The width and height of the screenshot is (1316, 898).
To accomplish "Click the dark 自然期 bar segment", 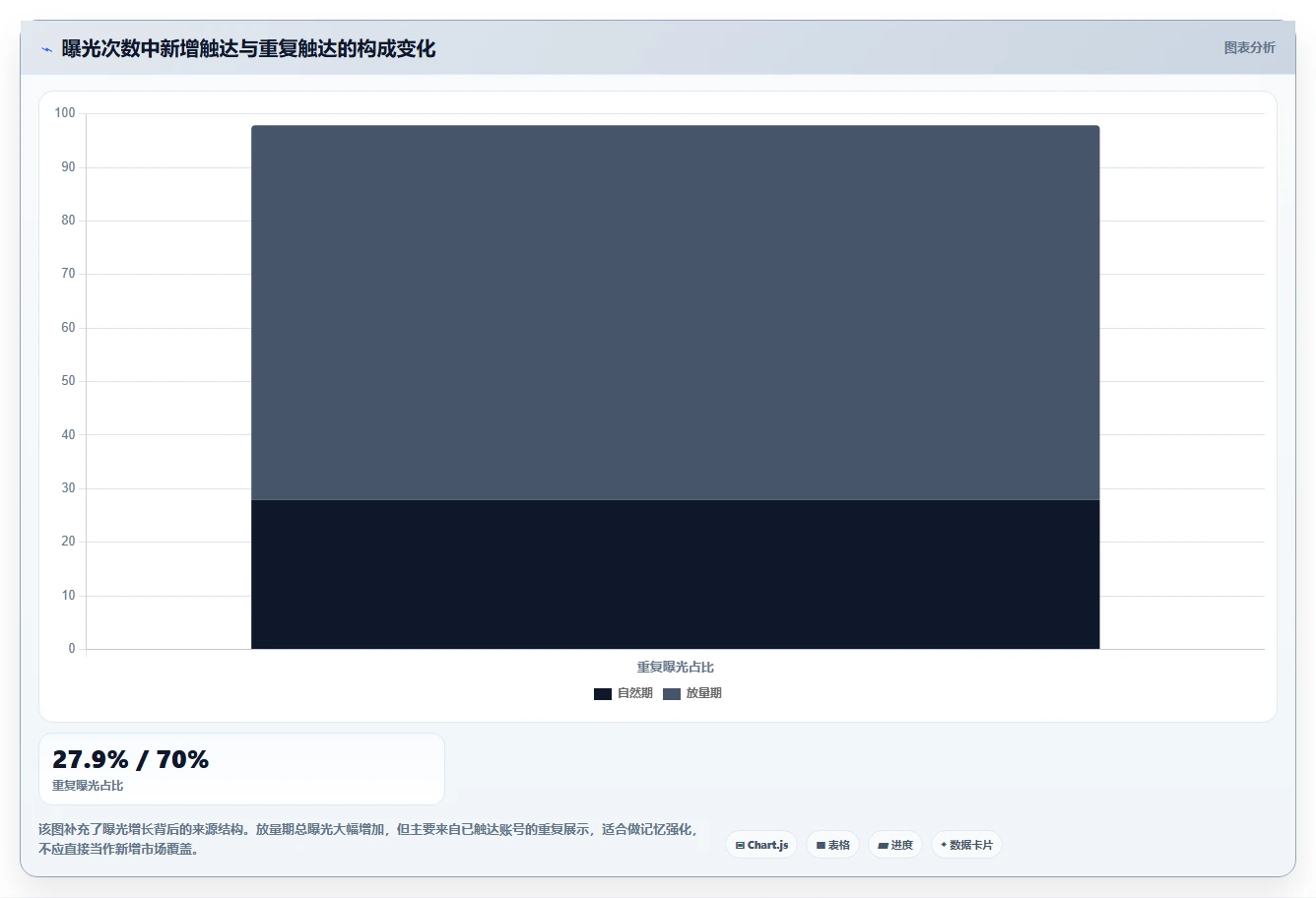I will point(676,574).
